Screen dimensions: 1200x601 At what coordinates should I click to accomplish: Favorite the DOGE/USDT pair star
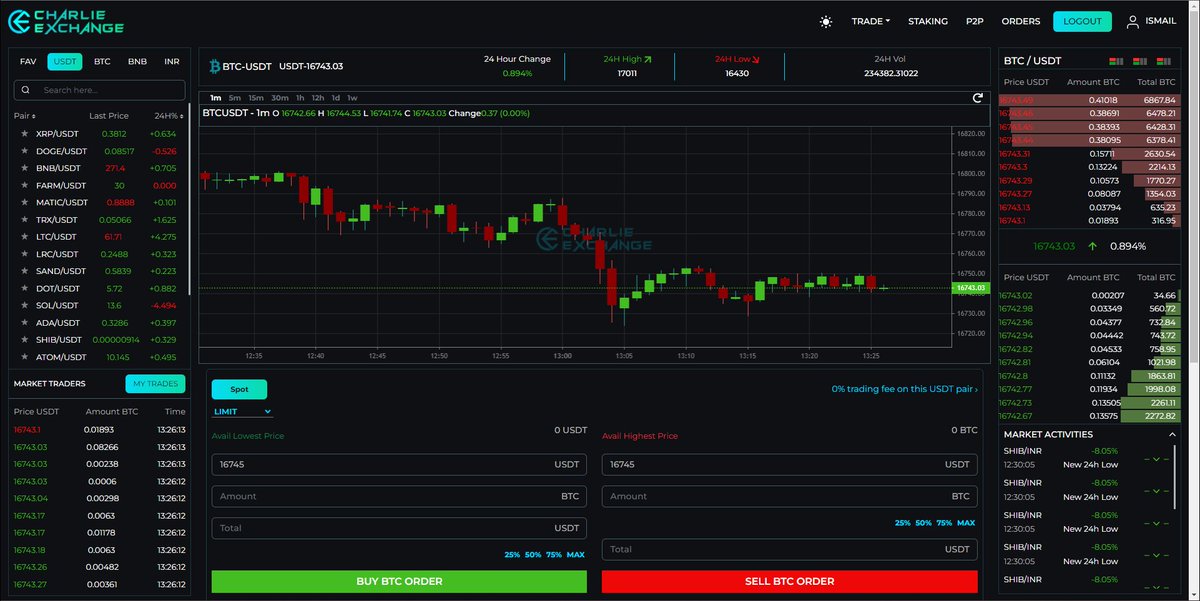pyautogui.click(x=25, y=151)
